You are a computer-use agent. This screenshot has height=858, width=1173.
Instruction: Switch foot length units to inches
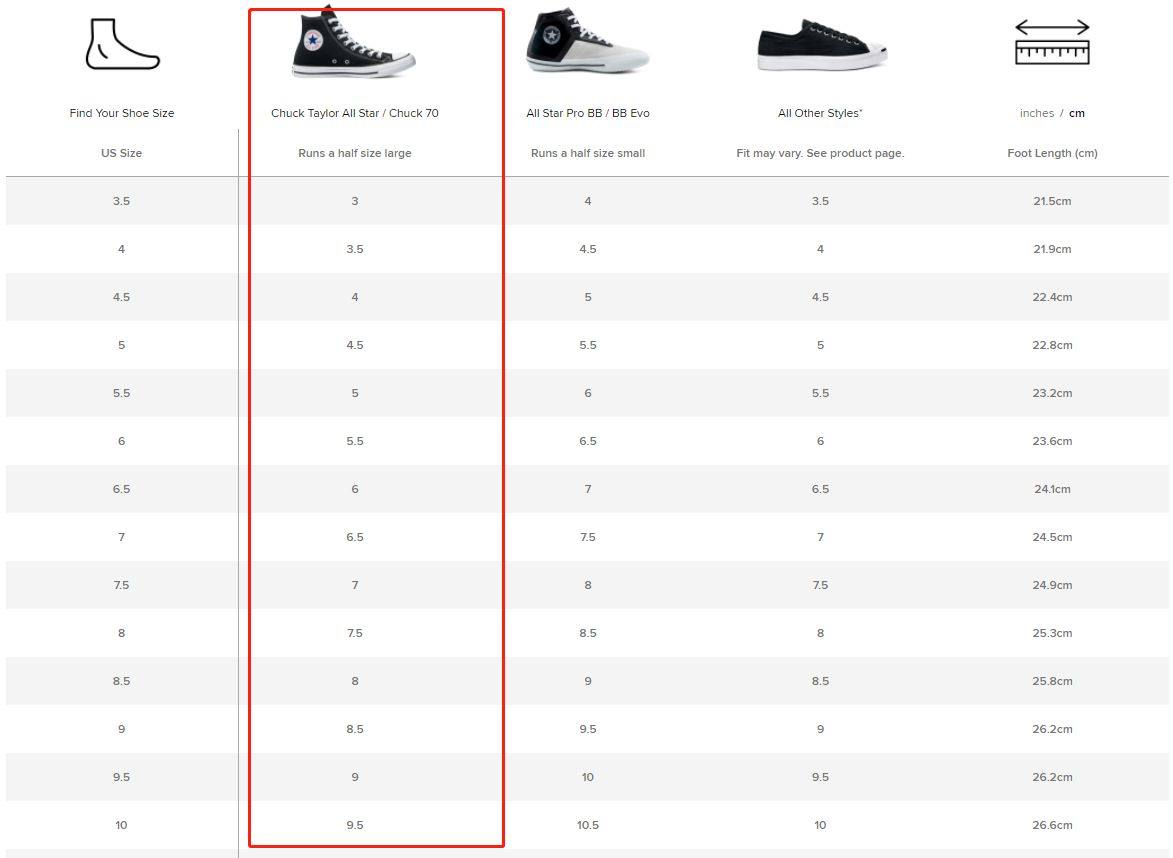1036,113
